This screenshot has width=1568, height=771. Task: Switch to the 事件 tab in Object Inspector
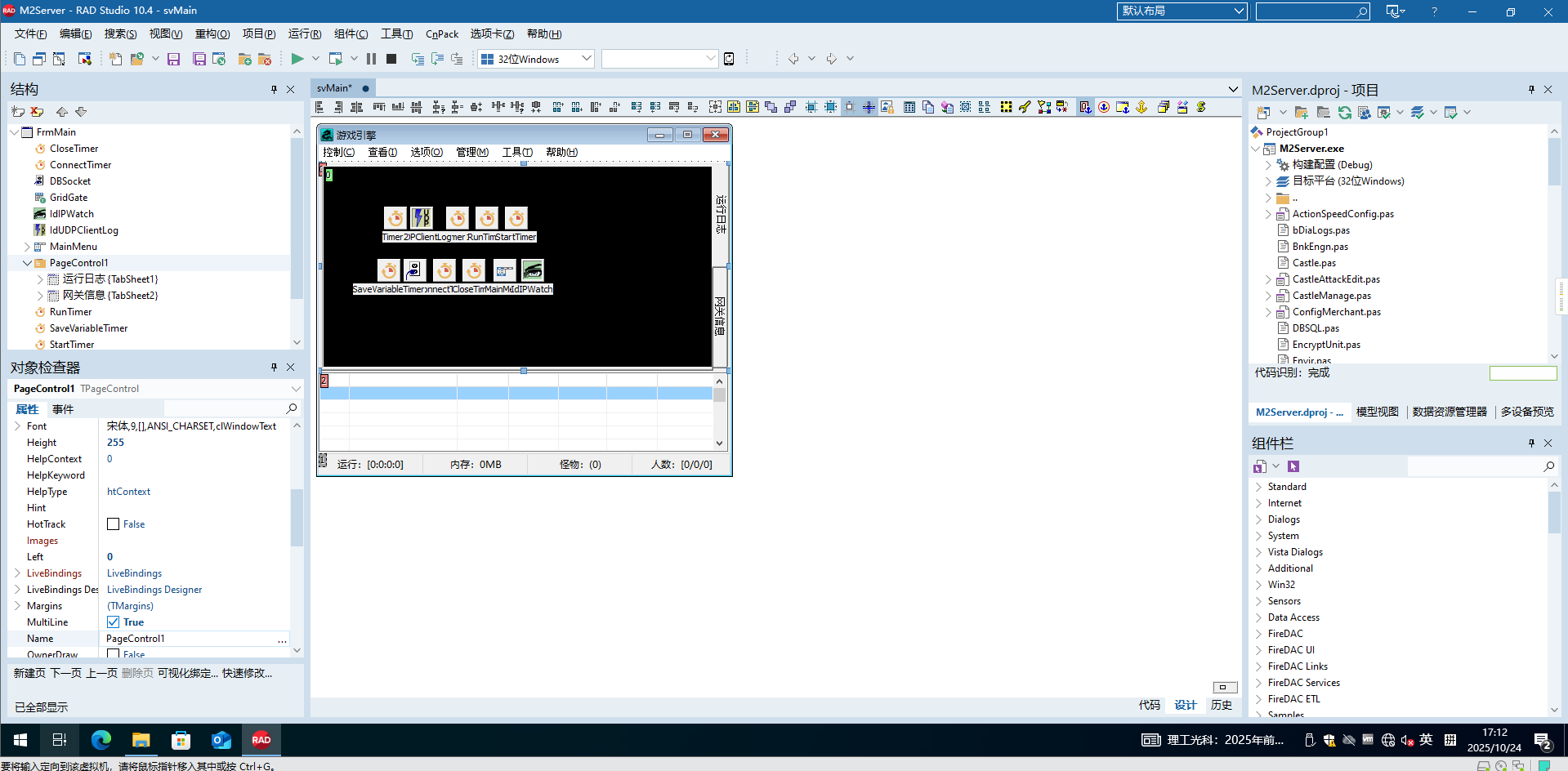[x=63, y=409]
